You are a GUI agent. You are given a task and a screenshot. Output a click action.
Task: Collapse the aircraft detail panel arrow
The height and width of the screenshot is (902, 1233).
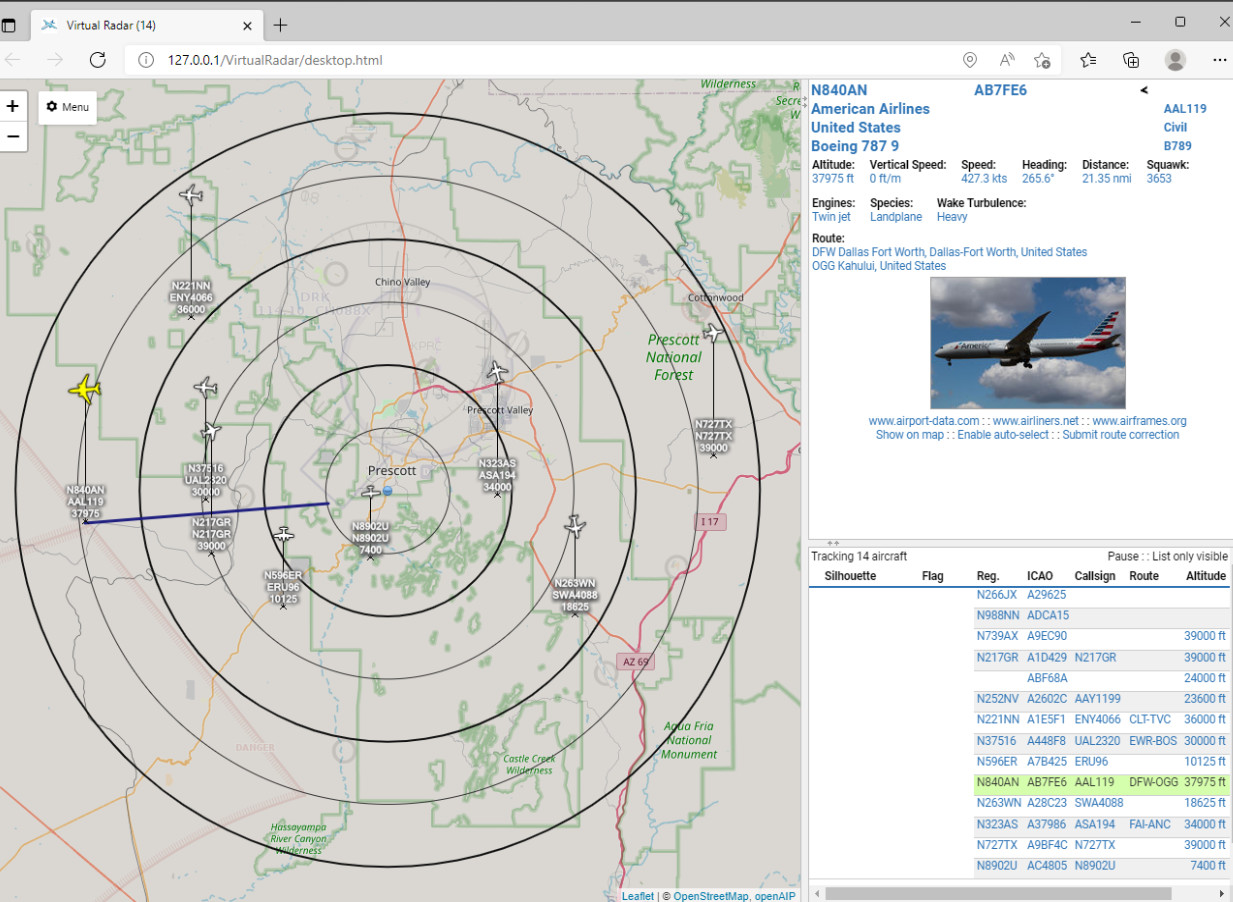coord(1144,90)
